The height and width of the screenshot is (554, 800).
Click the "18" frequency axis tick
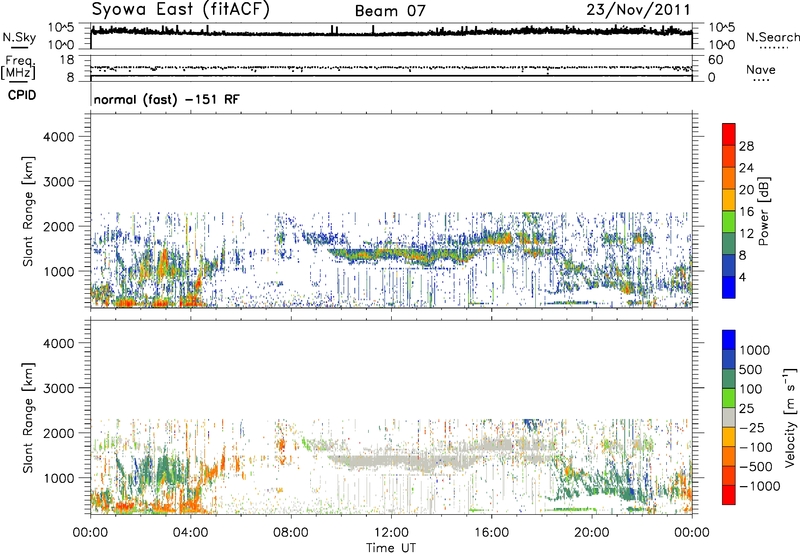tap(67, 60)
